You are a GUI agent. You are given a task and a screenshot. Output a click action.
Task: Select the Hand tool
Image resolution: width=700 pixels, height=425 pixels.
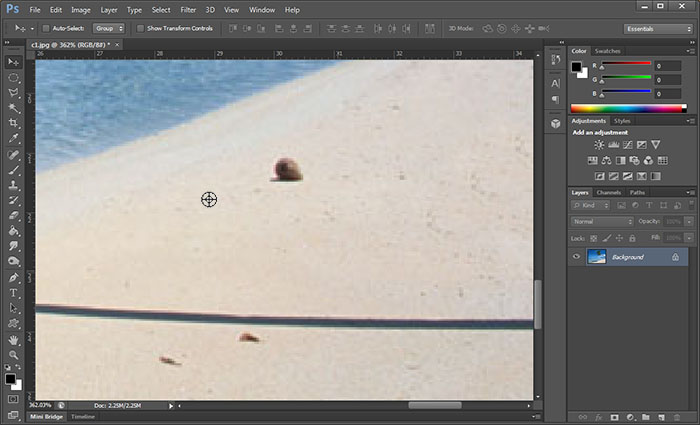tap(14, 340)
